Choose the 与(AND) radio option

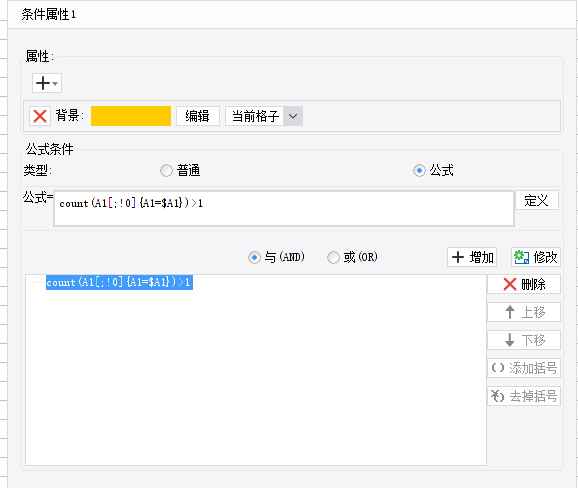pos(254,257)
